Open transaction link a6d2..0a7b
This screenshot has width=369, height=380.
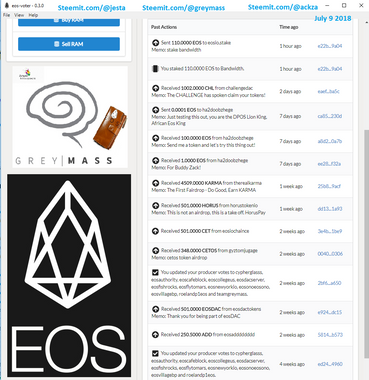tap(330, 141)
